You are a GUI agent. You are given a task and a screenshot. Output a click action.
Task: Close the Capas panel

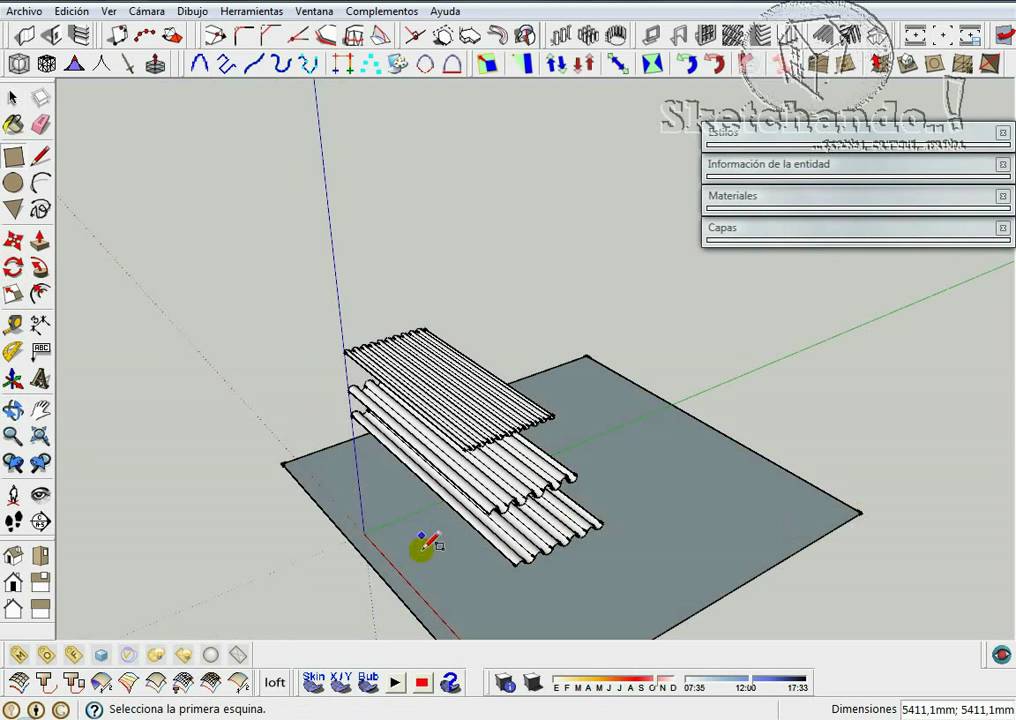tap(1002, 227)
